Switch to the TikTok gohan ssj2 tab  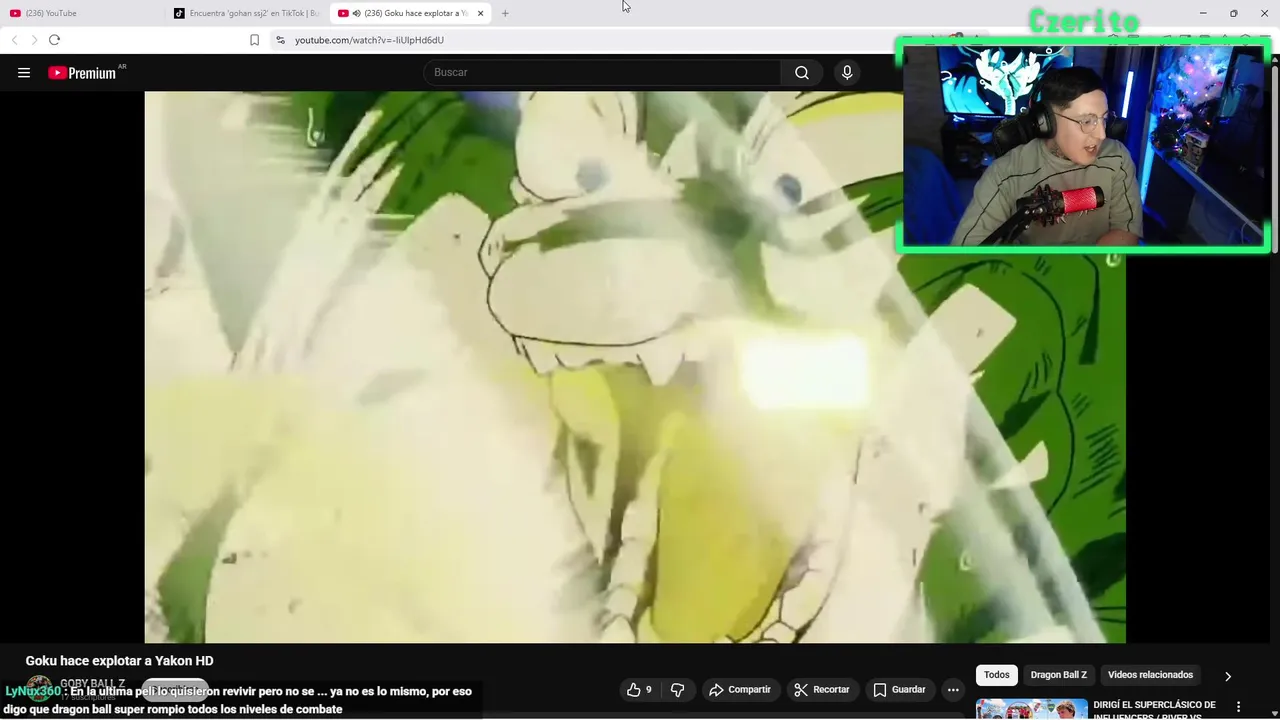coord(247,13)
